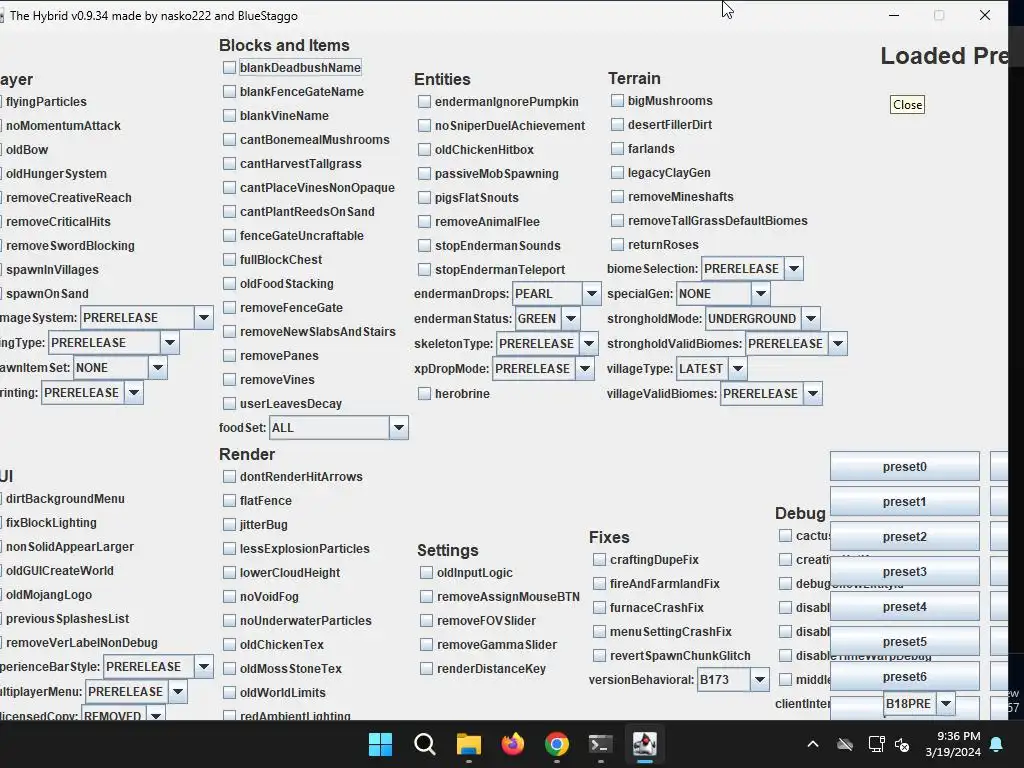Load preset1
Image resolution: width=1024 pixels, height=768 pixels.
904,502
